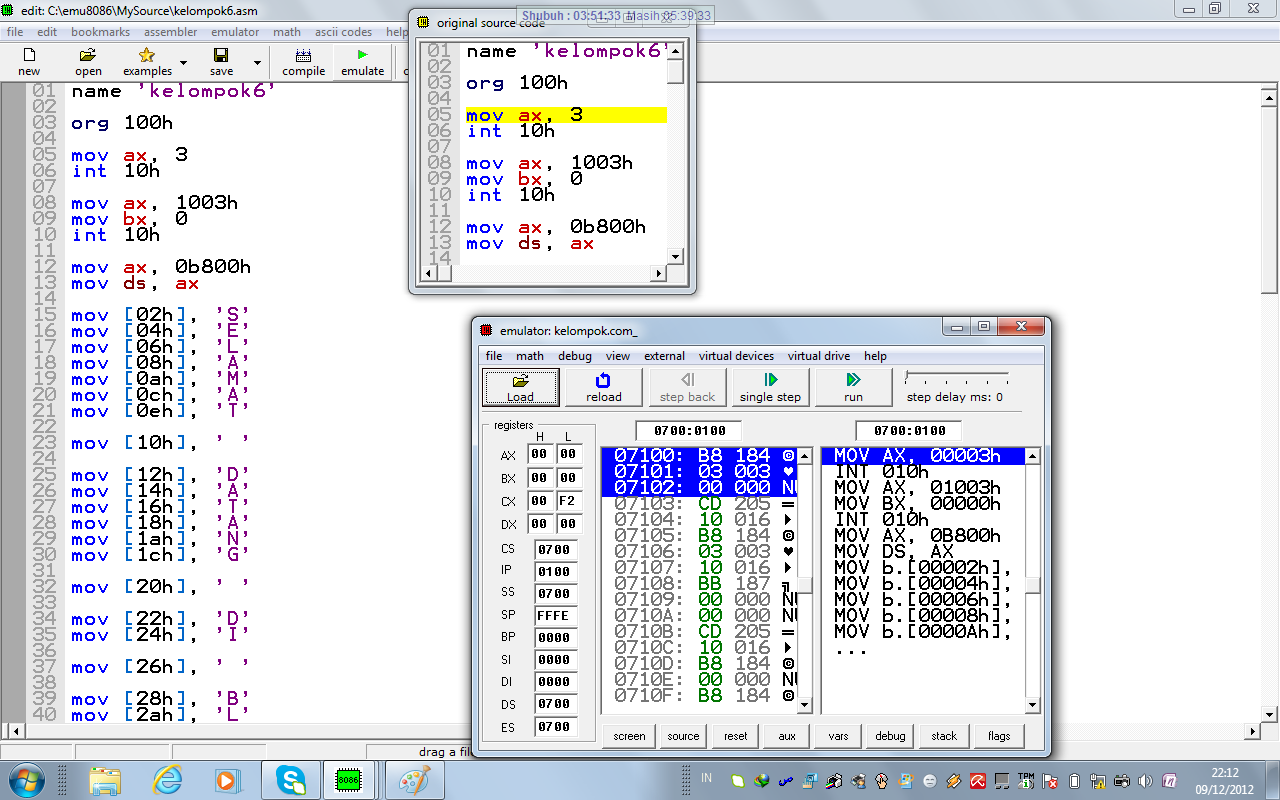Screen dimensions: 1280x800
Task: Click the new file toolbar icon
Action: pos(29,56)
